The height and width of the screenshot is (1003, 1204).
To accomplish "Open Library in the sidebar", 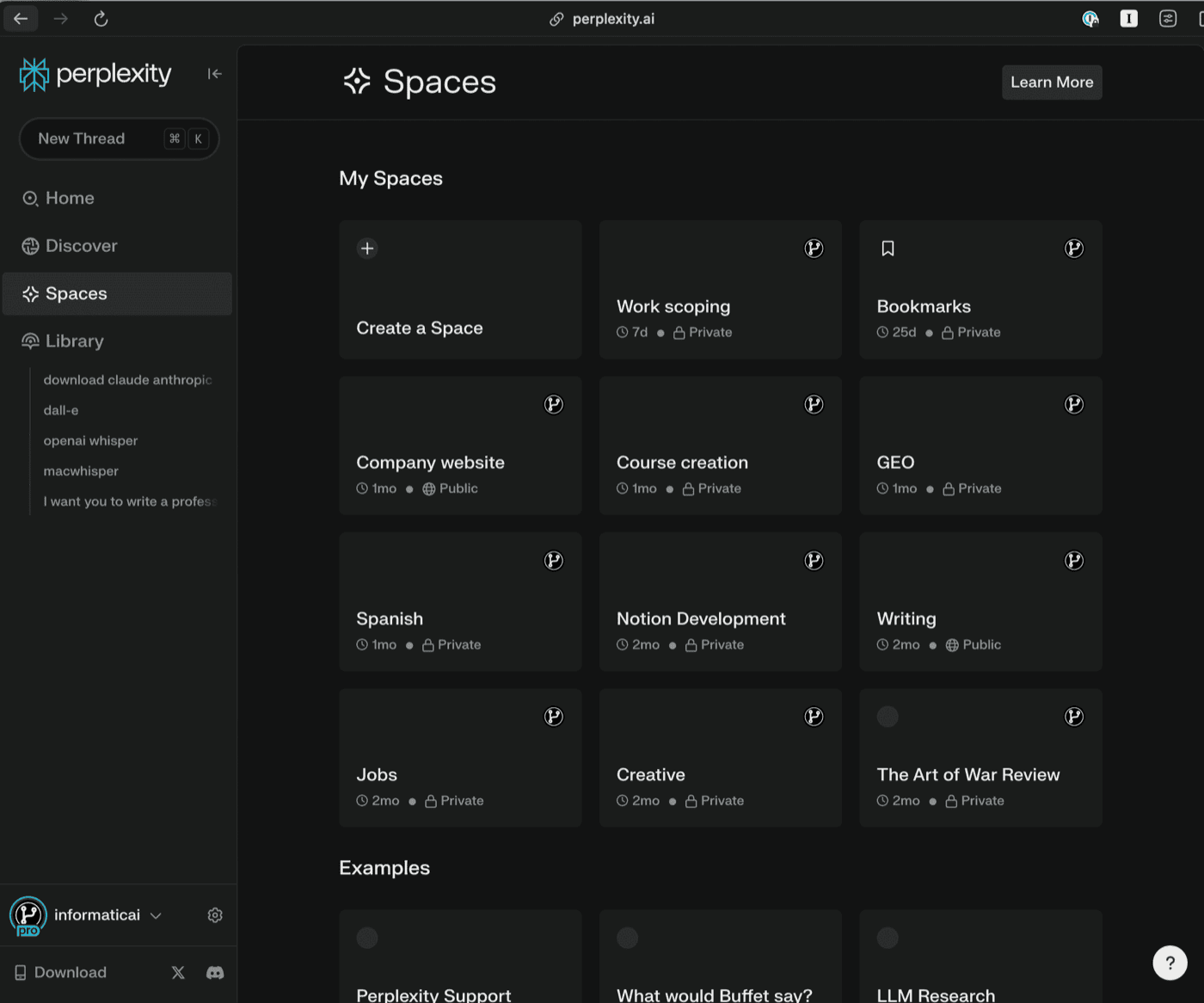I will click(x=117, y=342).
